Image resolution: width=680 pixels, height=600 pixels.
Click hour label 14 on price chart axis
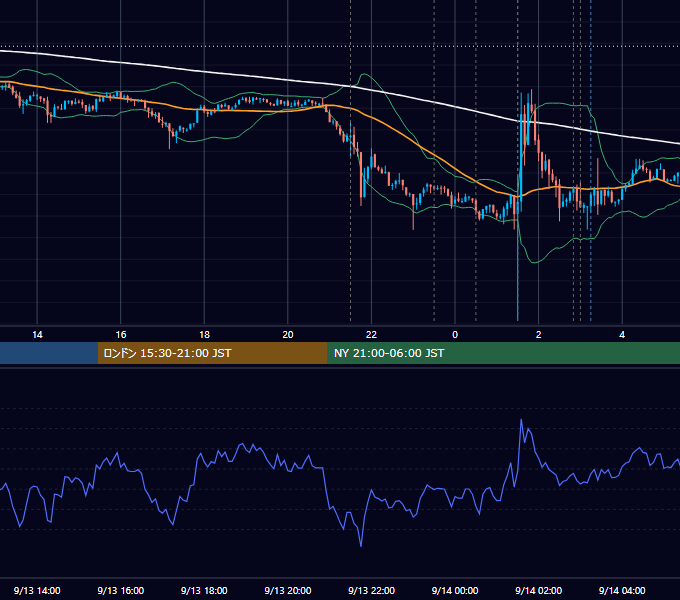37,335
